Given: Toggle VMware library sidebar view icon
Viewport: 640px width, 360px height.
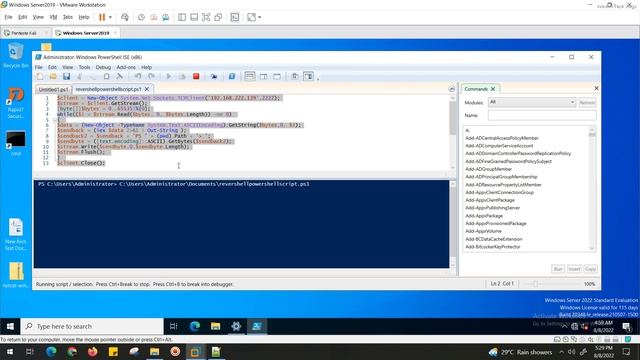Looking at the screenshot, I should pos(182,17).
